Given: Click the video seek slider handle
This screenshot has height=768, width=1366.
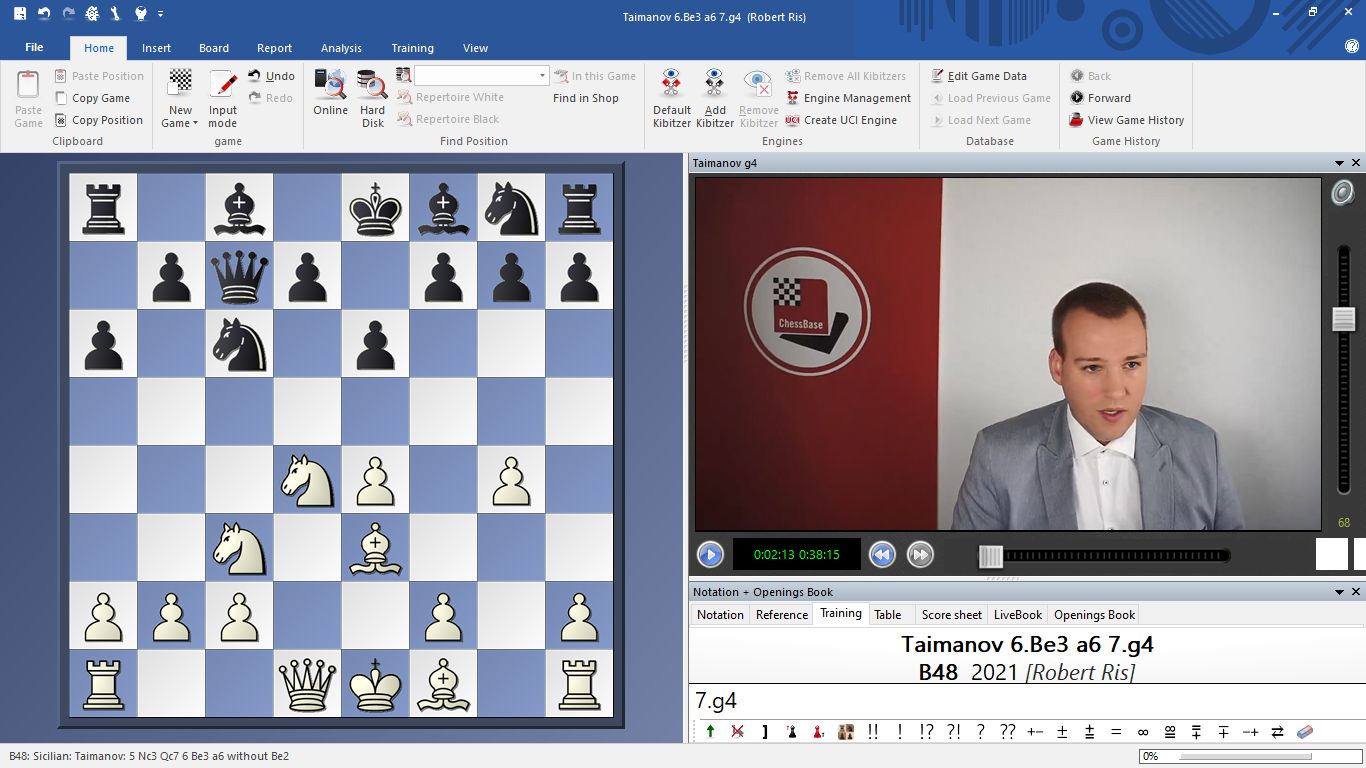Looking at the screenshot, I should pyautogui.click(x=990, y=556).
